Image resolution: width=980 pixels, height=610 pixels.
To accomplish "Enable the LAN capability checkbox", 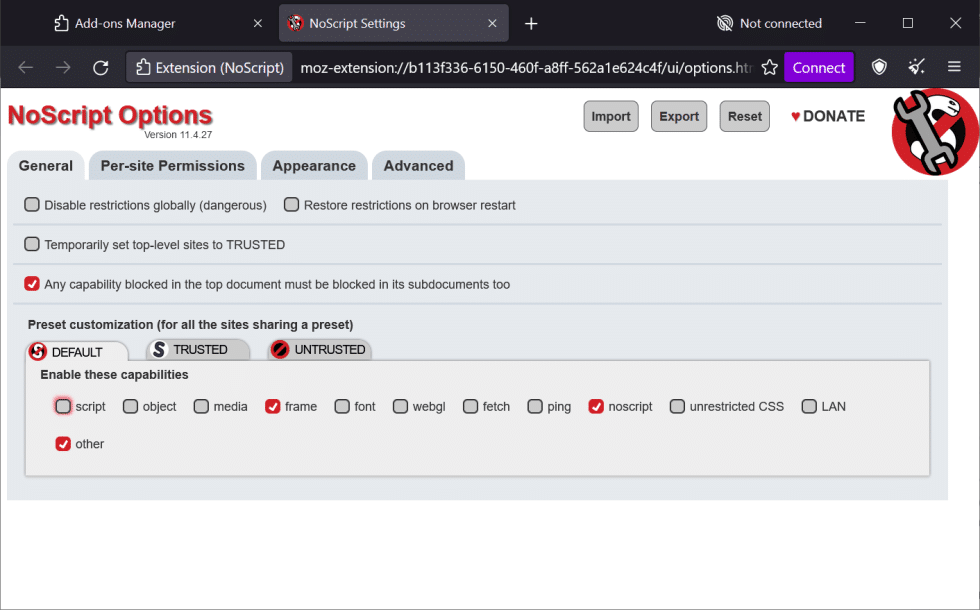I will click(x=809, y=406).
